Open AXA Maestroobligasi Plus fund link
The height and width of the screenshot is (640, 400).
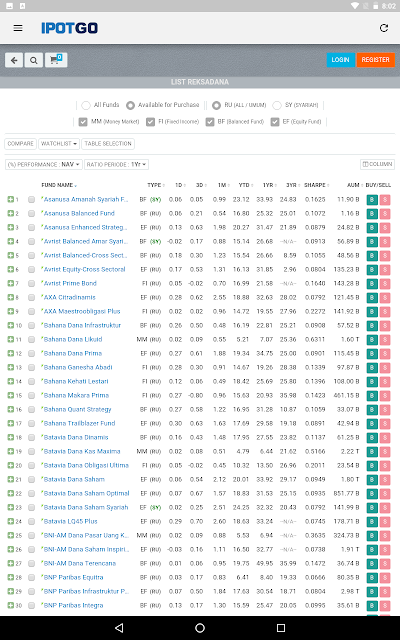click(x=82, y=311)
